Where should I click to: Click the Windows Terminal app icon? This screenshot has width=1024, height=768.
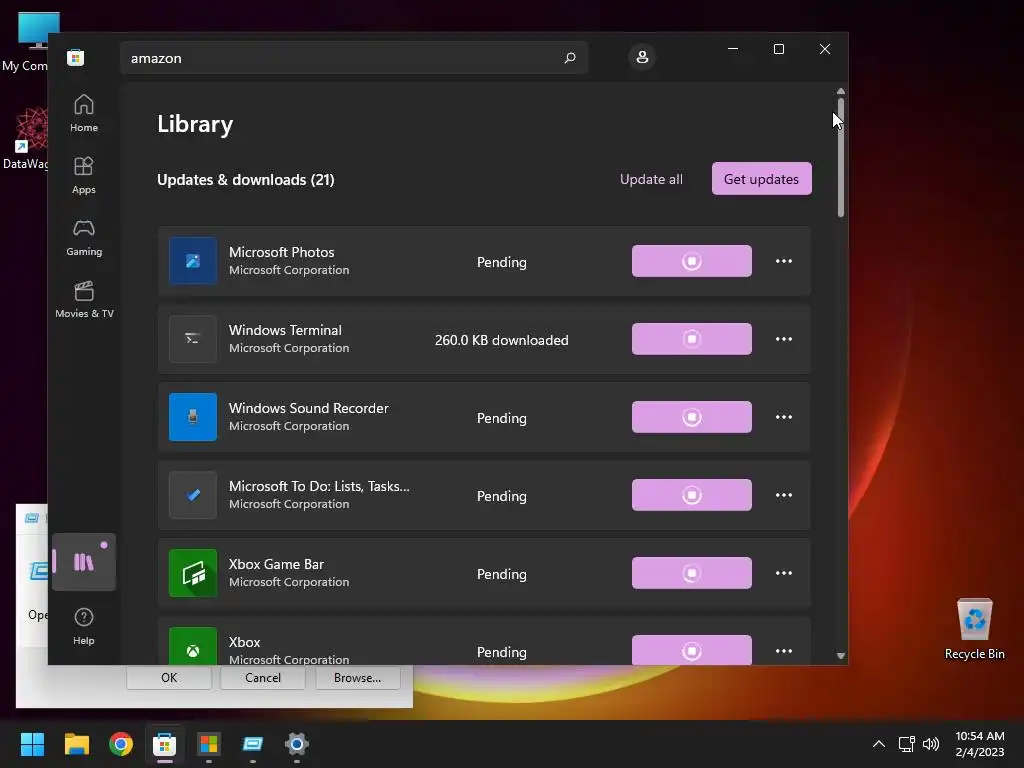193,339
